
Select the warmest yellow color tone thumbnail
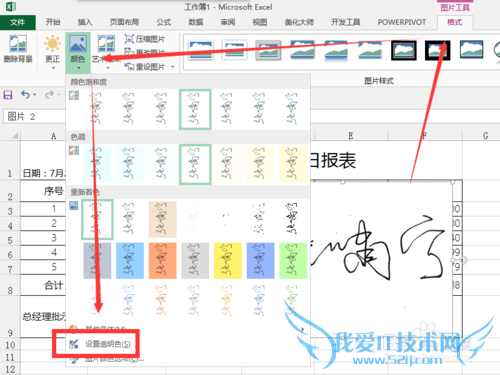click(293, 164)
